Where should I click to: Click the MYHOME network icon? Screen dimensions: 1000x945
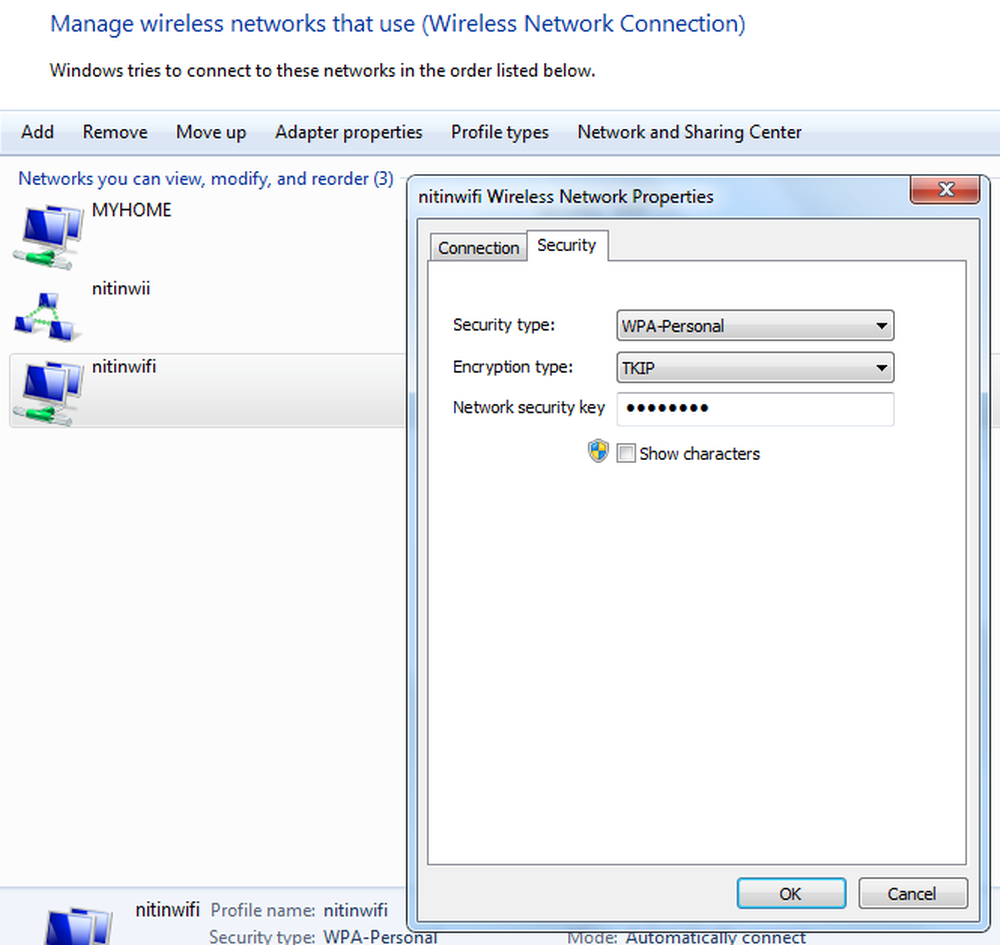pyautogui.click(x=48, y=235)
